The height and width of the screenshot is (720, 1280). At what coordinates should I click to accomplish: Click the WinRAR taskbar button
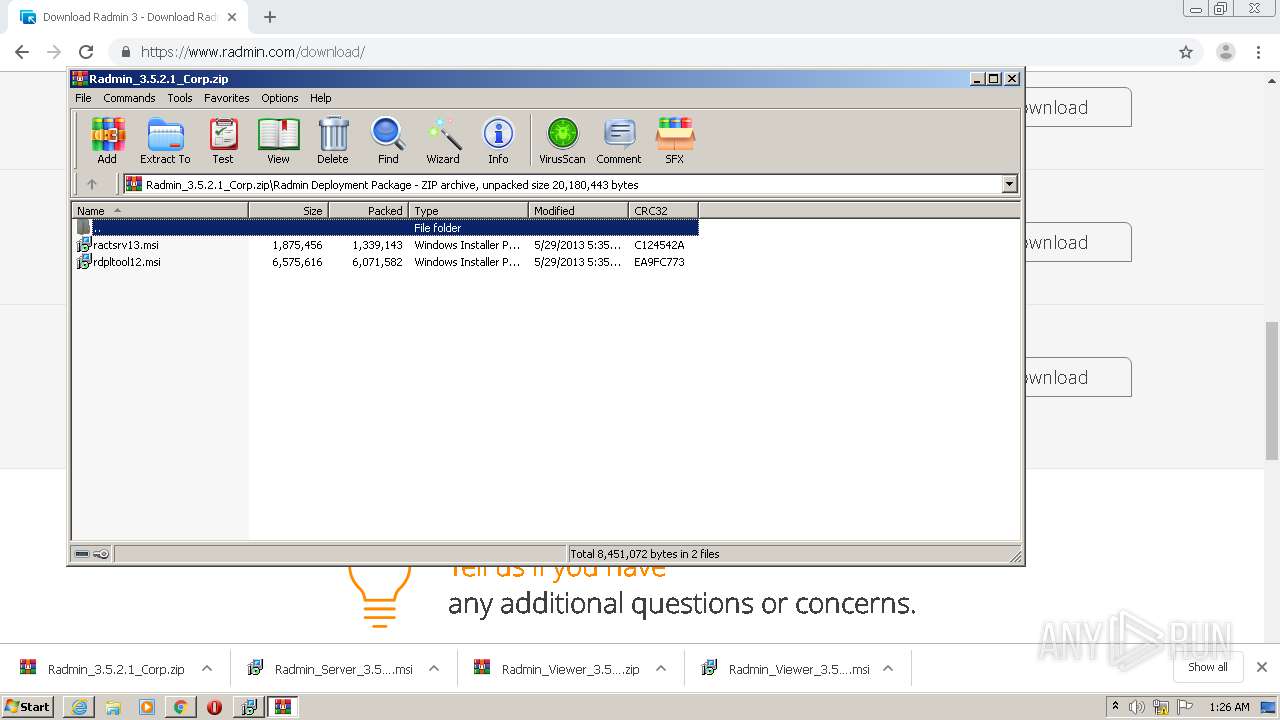[x=283, y=707]
